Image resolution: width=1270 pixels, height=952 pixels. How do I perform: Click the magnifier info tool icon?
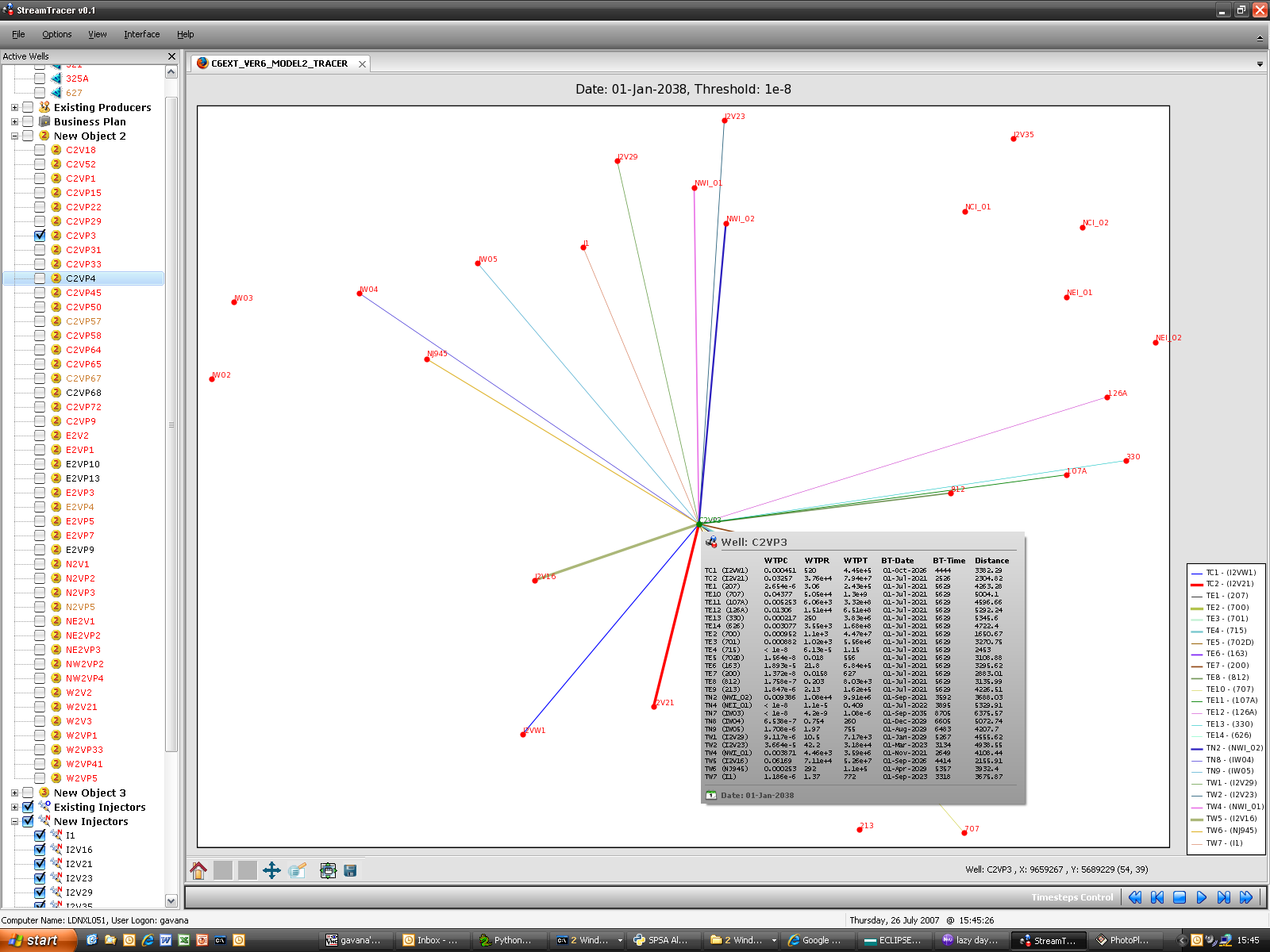coord(298,870)
